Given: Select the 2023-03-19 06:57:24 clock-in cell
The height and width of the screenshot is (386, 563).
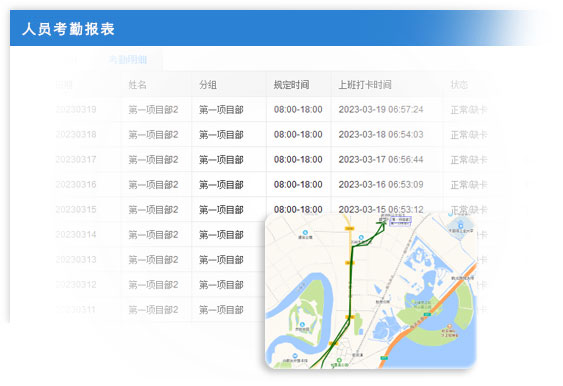Looking at the screenshot, I should coord(381,109).
